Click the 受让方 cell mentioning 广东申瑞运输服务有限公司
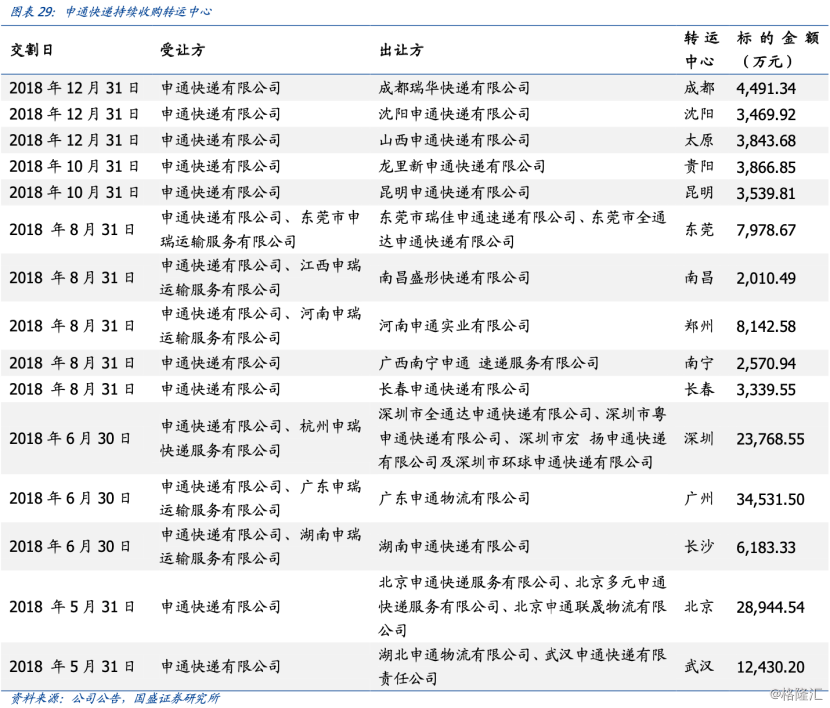Image resolution: width=830 pixels, height=708 pixels. click(x=260, y=498)
